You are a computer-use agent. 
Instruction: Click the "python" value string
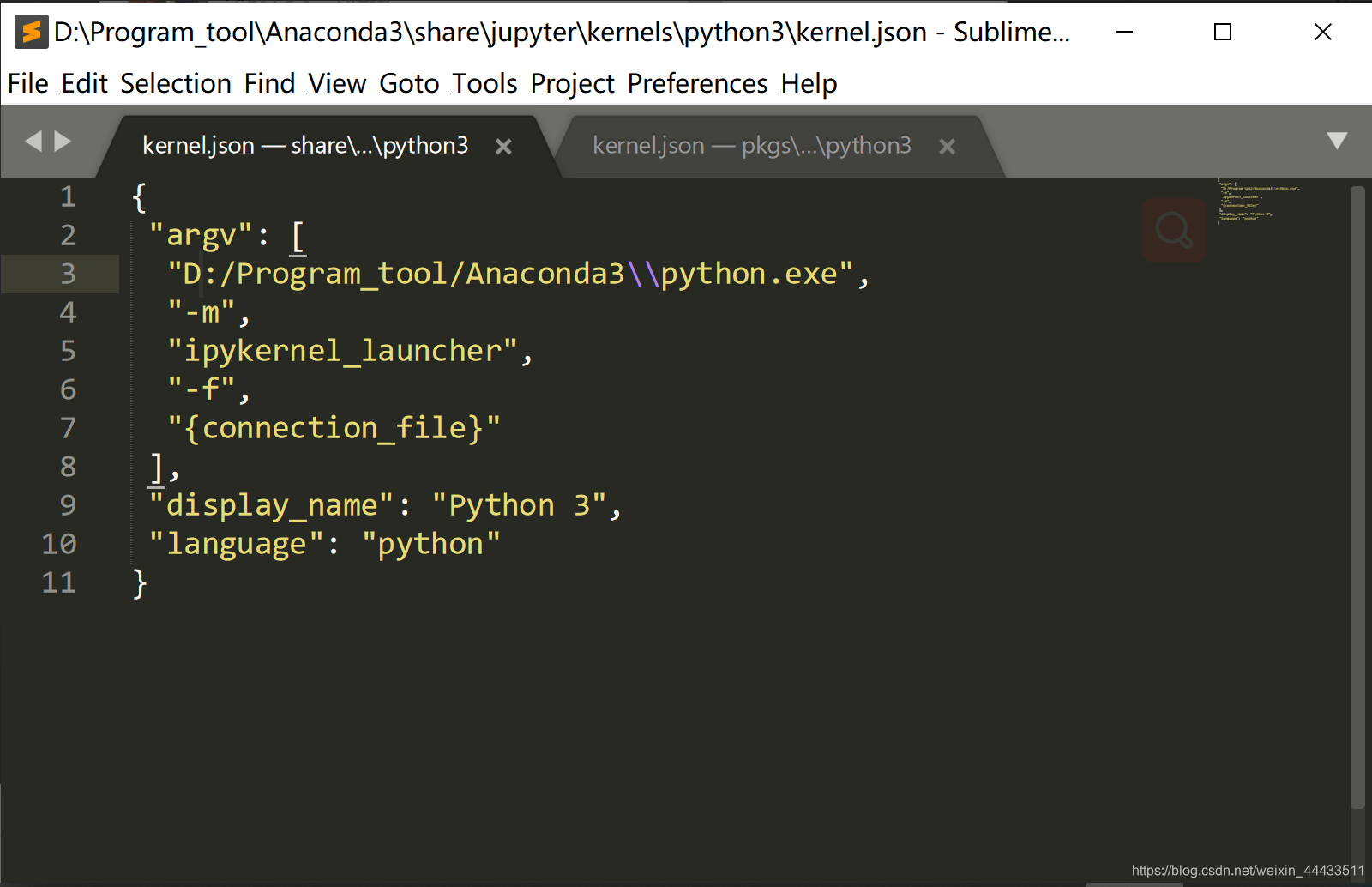click(x=430, y=544)
